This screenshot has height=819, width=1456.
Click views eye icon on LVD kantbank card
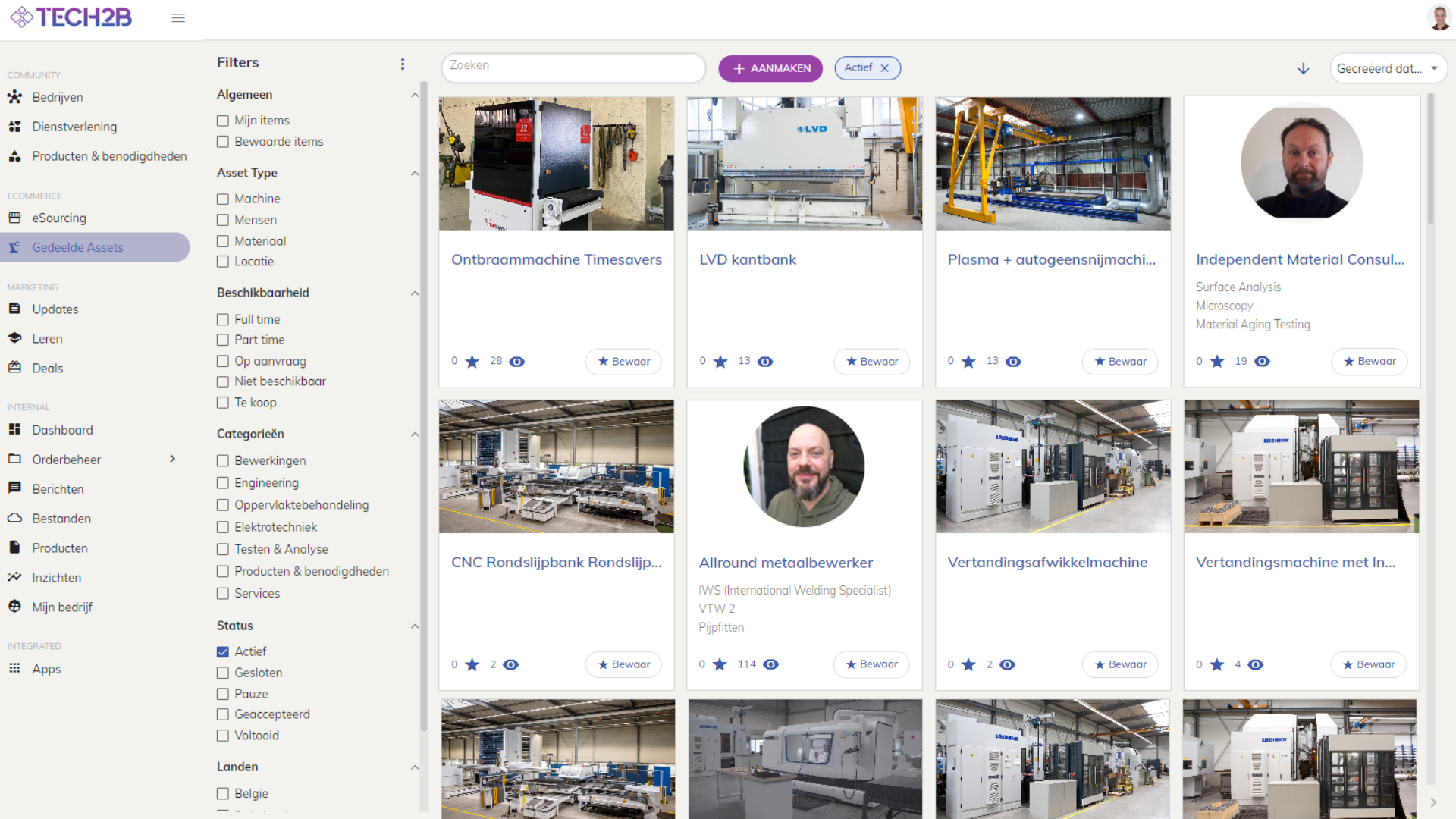point(765,362)
